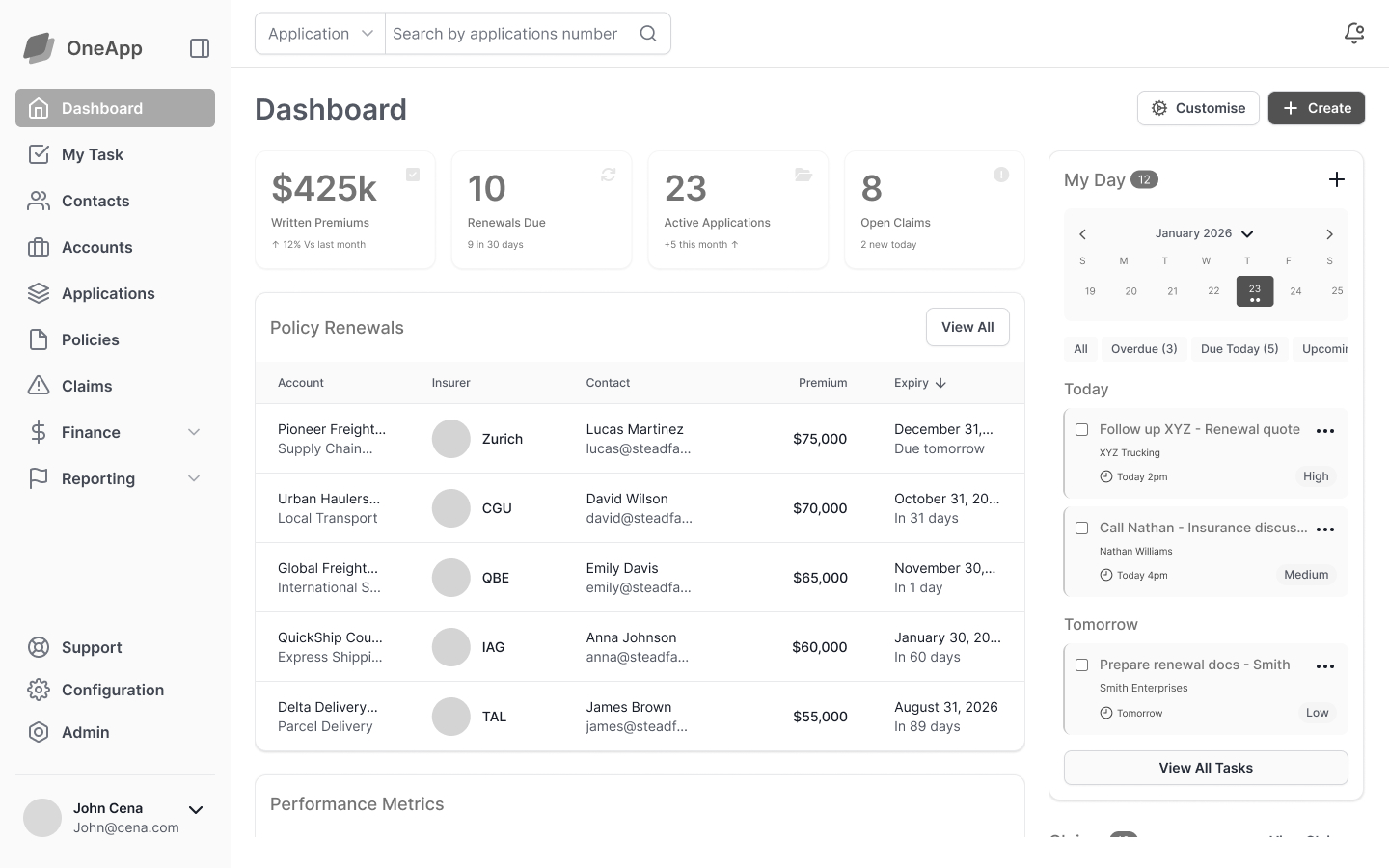Click TAL insurer avatar
This screenshot has width=1389, height=868.
click(450, 717)
